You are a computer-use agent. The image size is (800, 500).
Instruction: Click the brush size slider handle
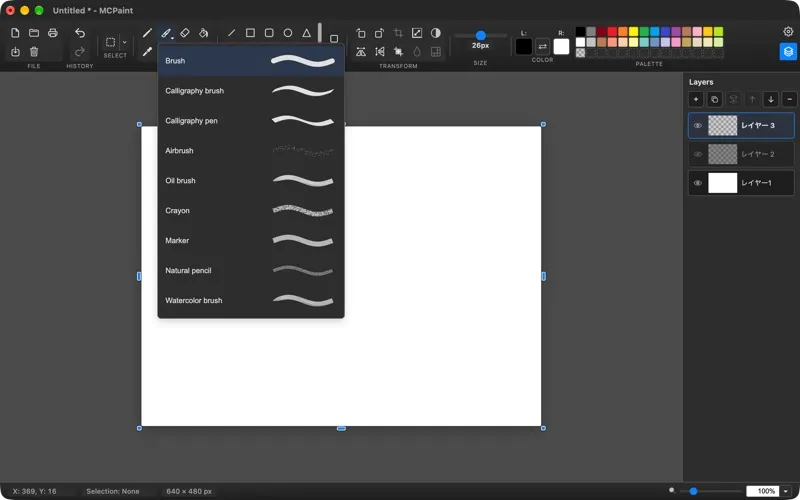click(481, 35)
